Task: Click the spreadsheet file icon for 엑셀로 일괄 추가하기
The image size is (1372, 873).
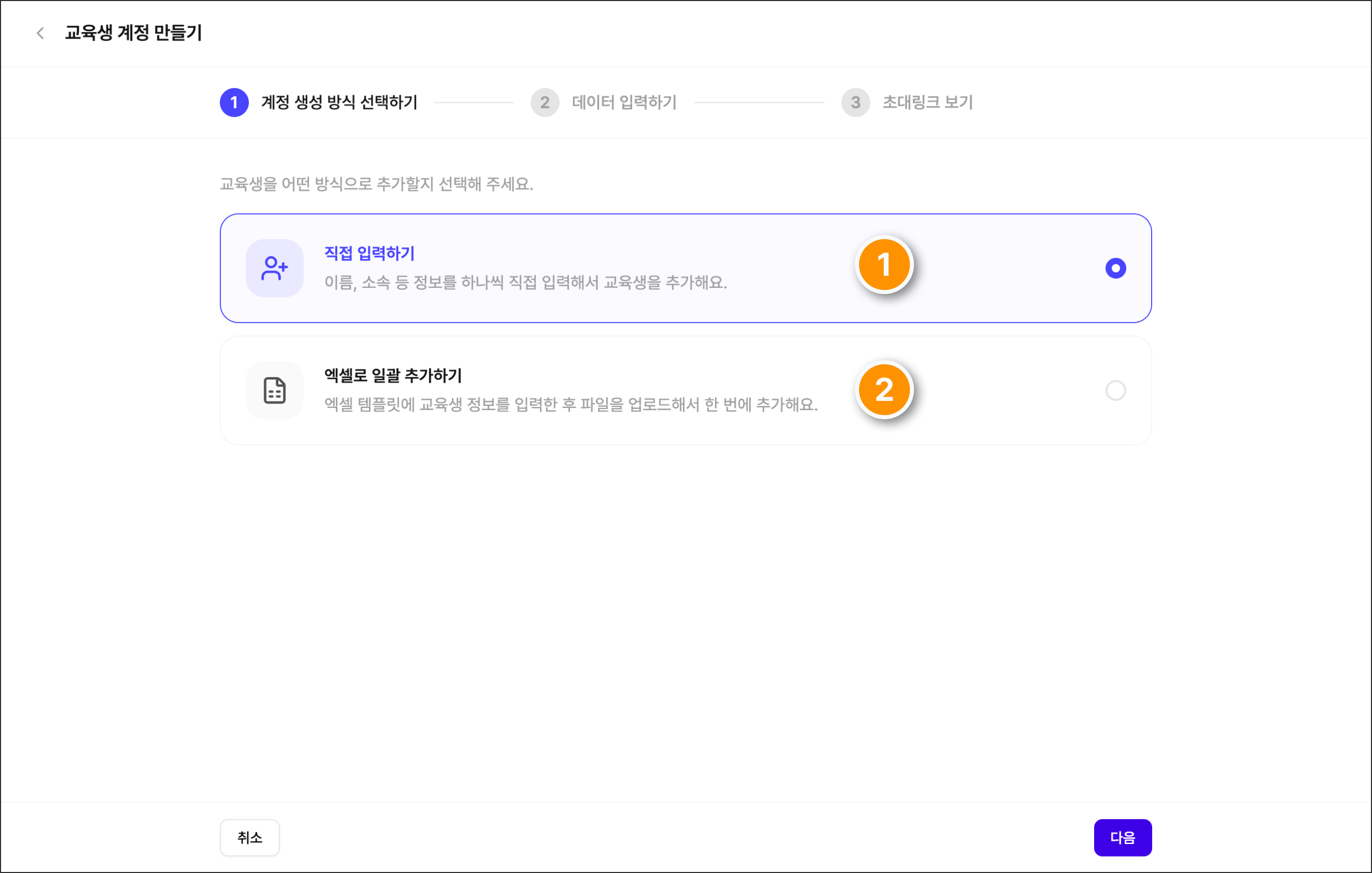Action: [x=275, y=391]
